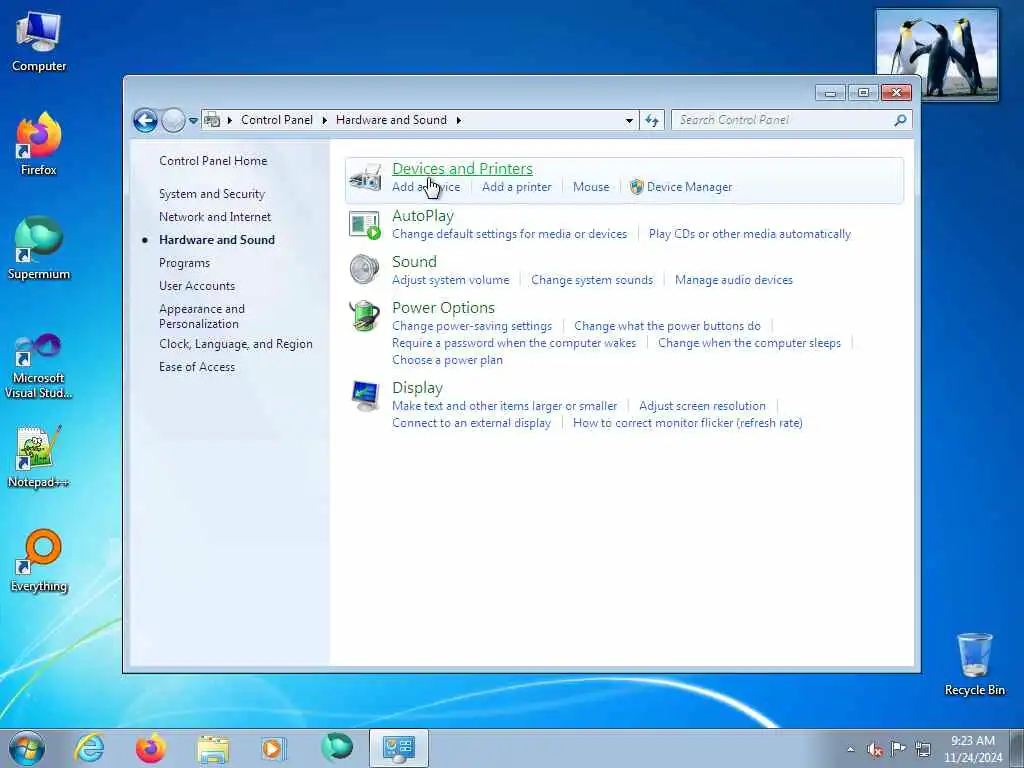Select the Microsoft Visual Studio desktop shortcut

(x=39, y=367)
